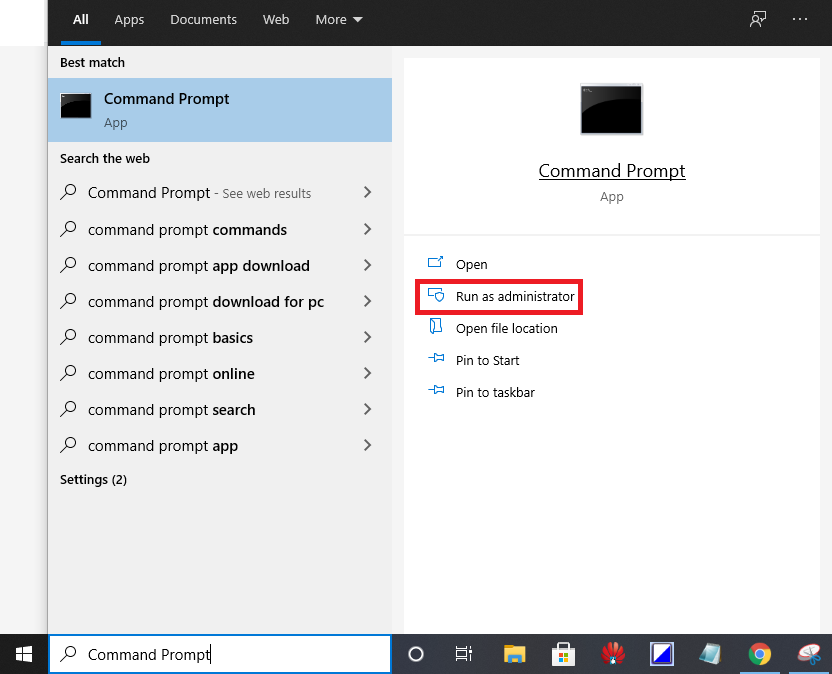Click the 'command prompt download for pc' suggestion
This screenshot has height=674, width=832.
[x=206, y=301]
